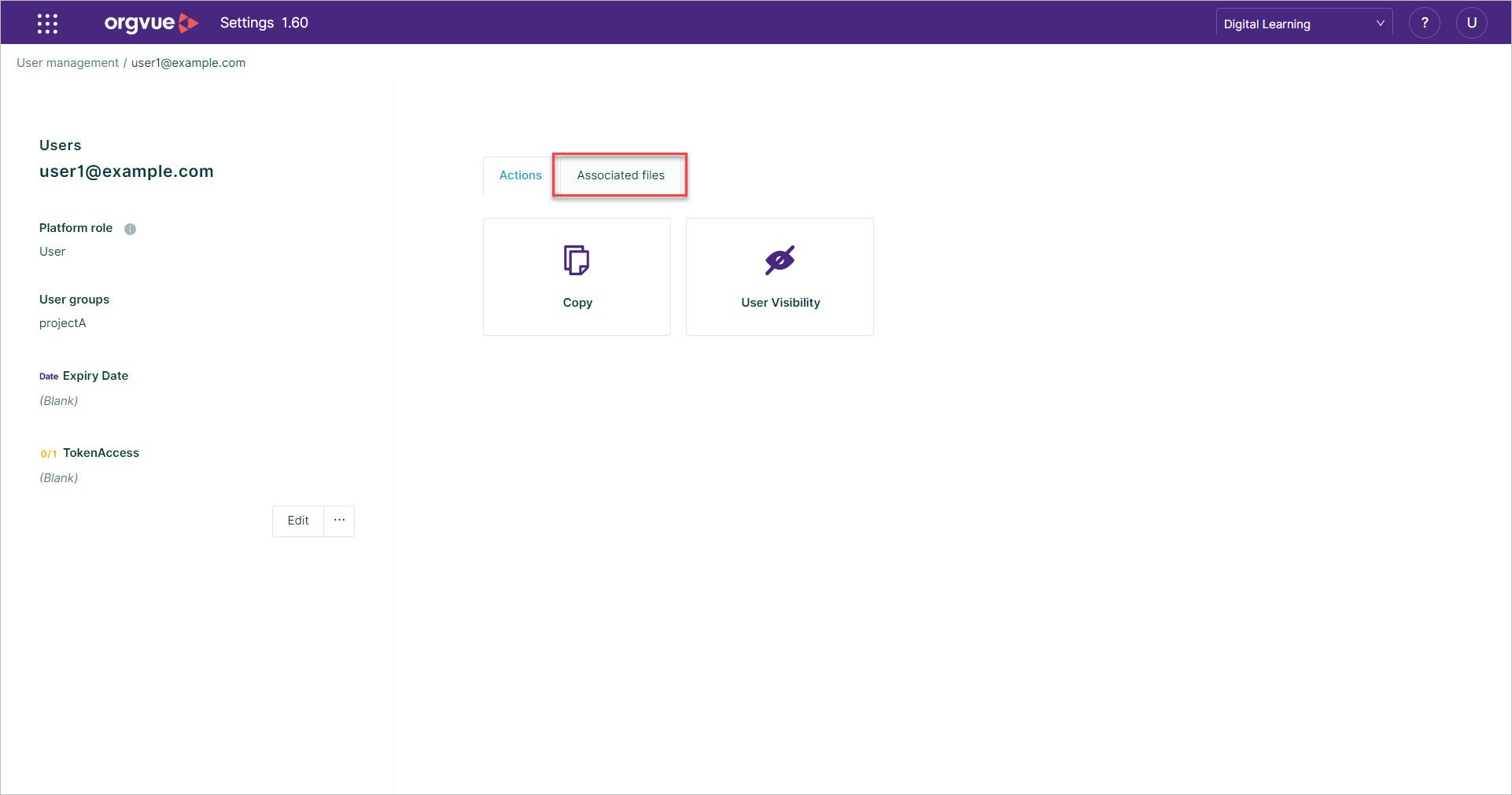Click the TokenAccess field label

coord(101,453)
